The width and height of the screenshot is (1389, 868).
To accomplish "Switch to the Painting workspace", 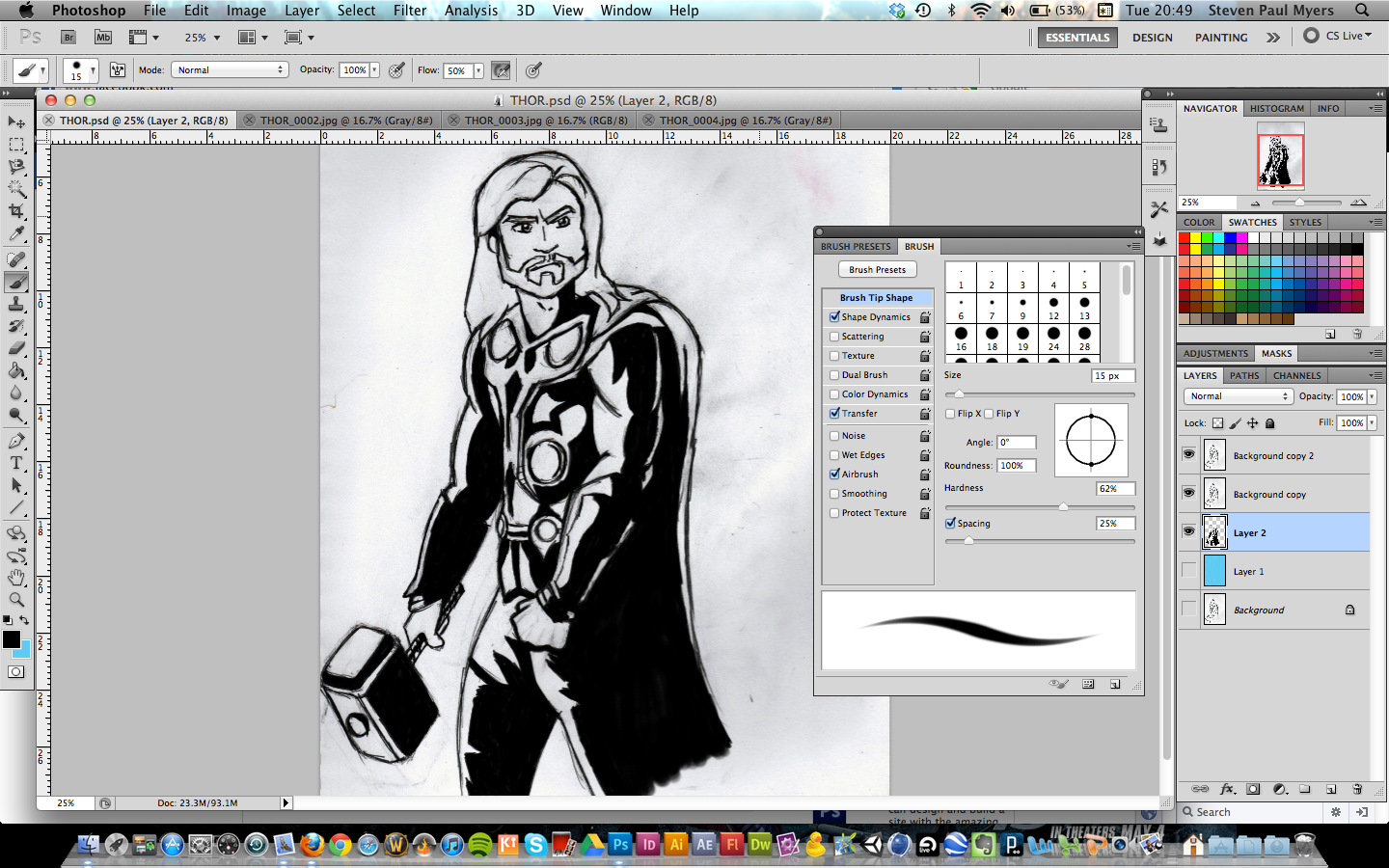I will click(1221, 38).
